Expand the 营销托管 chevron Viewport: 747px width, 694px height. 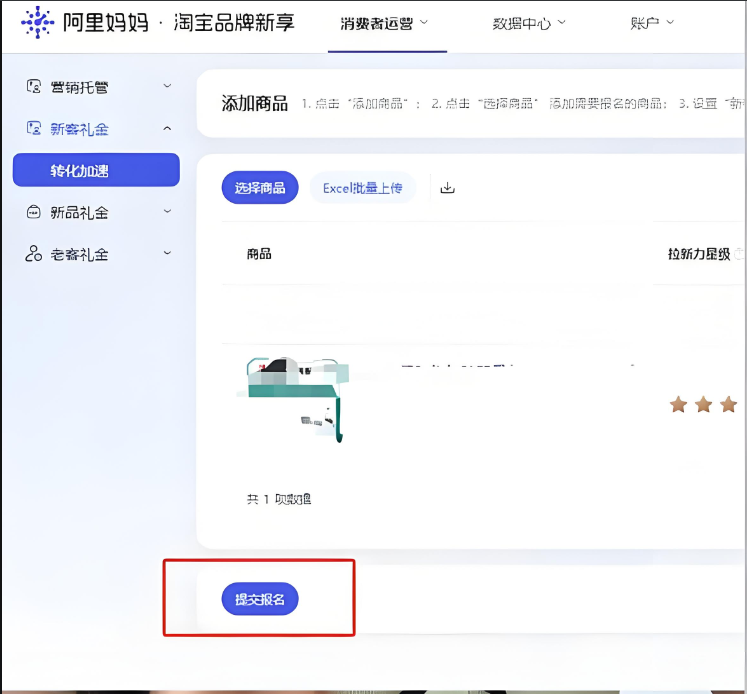pyautogui.click(x=167, y=86)
